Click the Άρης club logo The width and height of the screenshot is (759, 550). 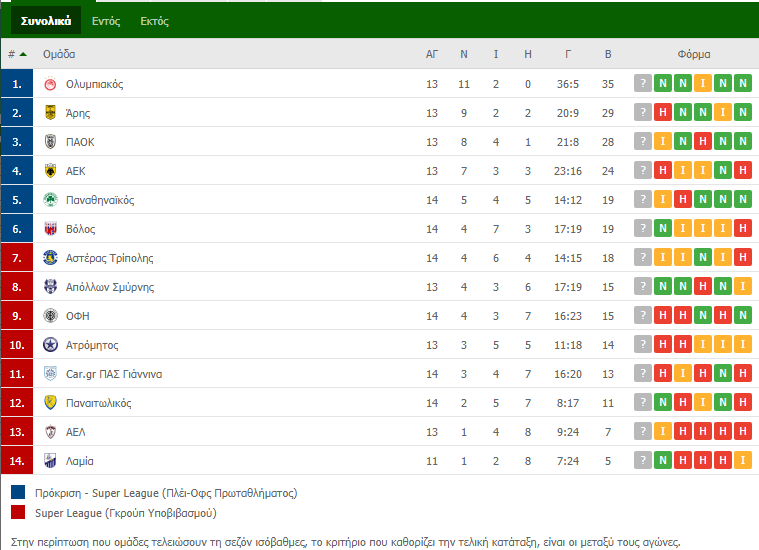coord(50,113)
